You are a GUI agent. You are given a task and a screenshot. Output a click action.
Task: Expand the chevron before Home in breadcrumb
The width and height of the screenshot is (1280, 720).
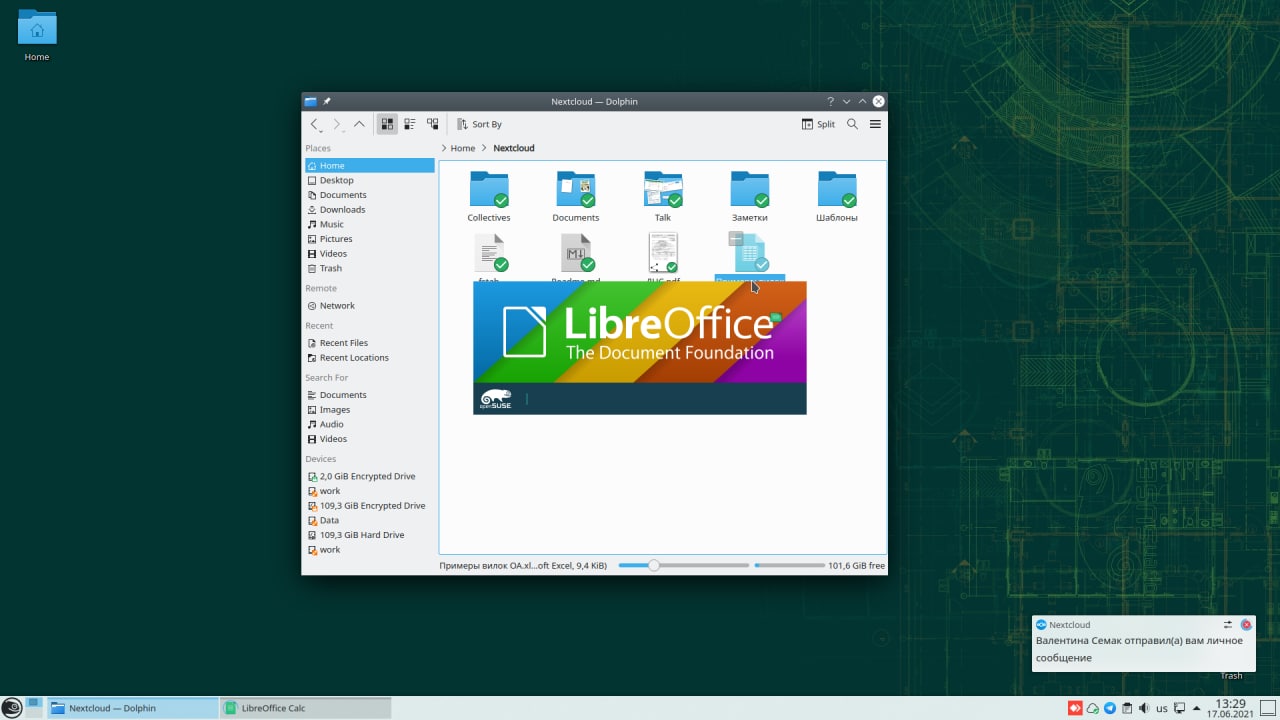pyautogui.click(x=444, y=148)
